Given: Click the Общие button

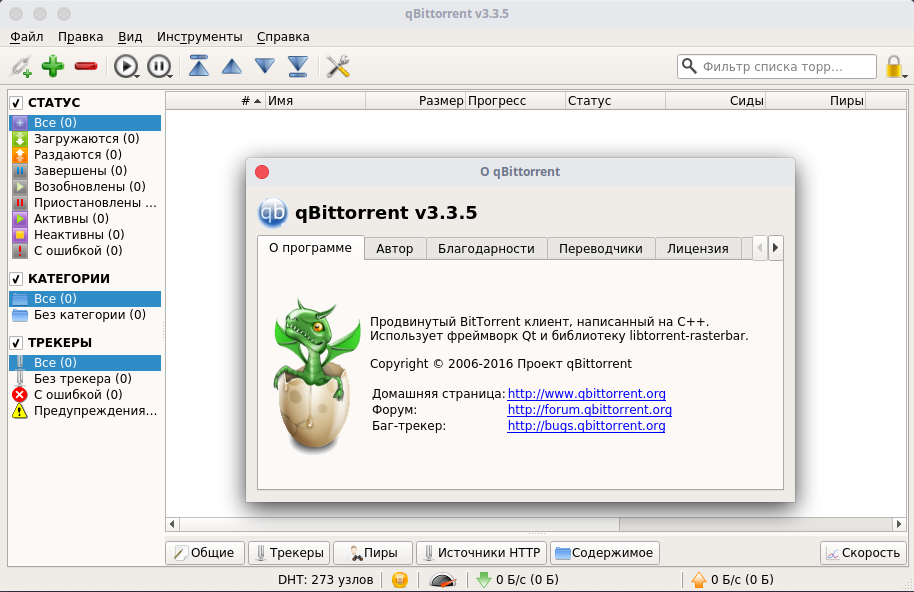Looking at the screenshot, I should click(205, 553).
